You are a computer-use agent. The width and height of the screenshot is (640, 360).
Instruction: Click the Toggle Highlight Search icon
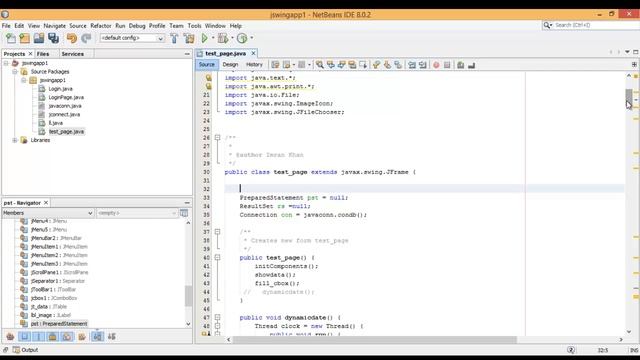(352, 65)
